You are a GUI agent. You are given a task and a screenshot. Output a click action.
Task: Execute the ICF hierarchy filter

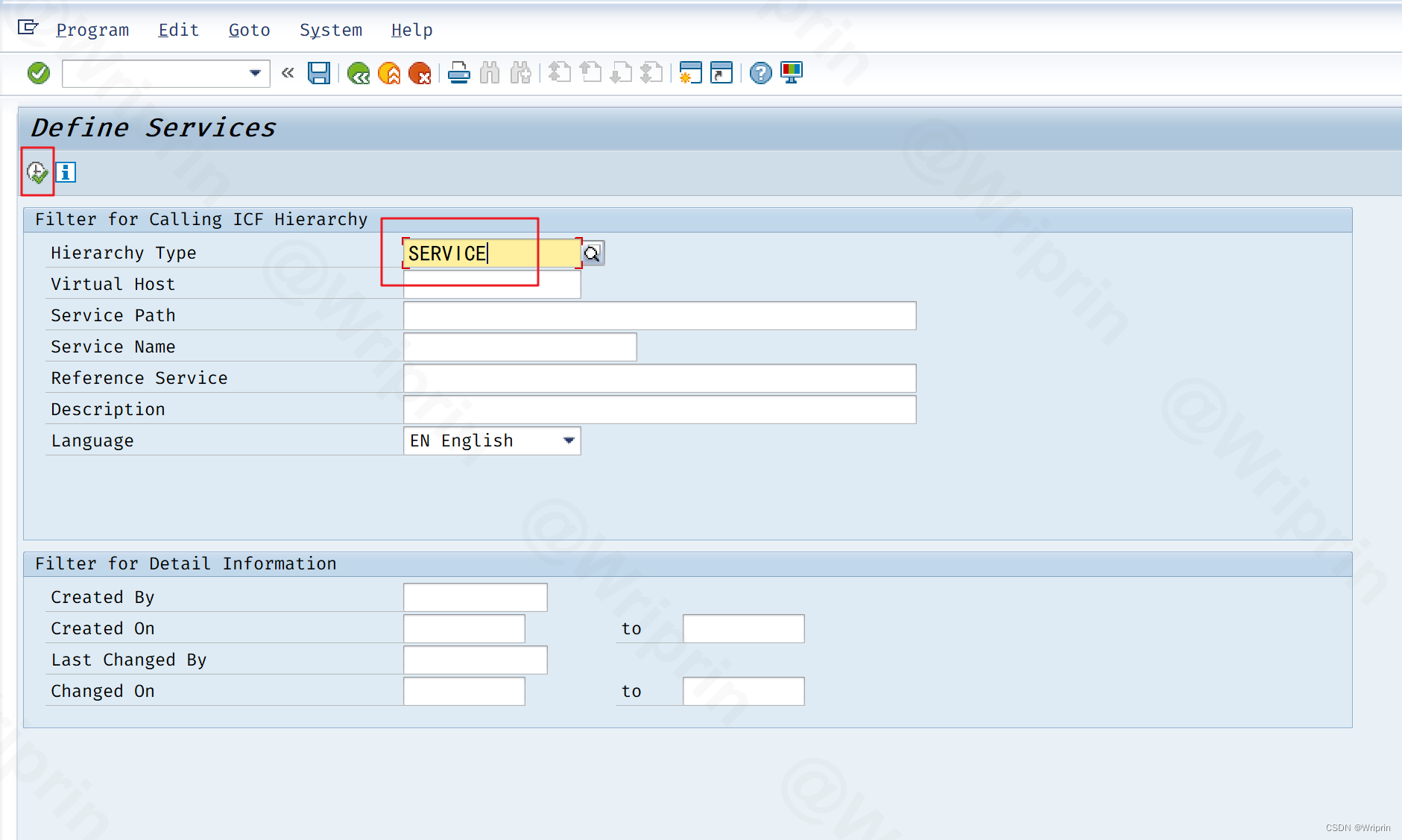(37, 171)
